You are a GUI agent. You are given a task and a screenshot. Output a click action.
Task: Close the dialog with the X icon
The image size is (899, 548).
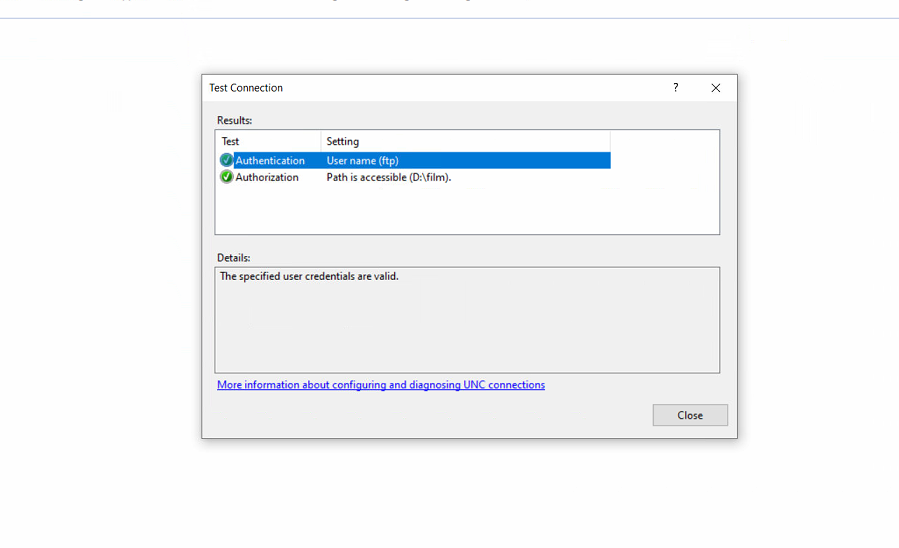(x=716, y=88)
